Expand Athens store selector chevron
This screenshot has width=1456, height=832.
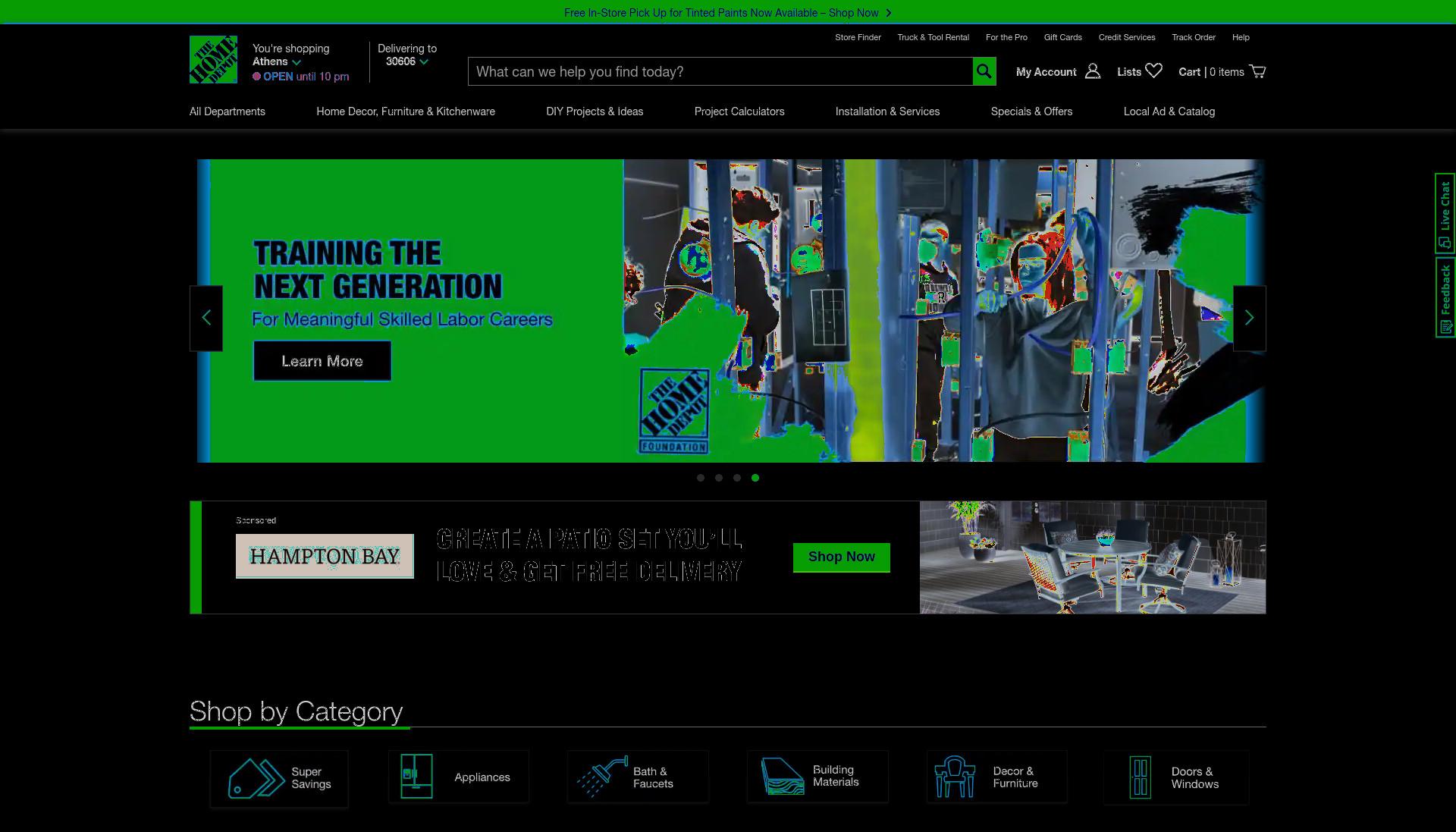pos(297,62)
